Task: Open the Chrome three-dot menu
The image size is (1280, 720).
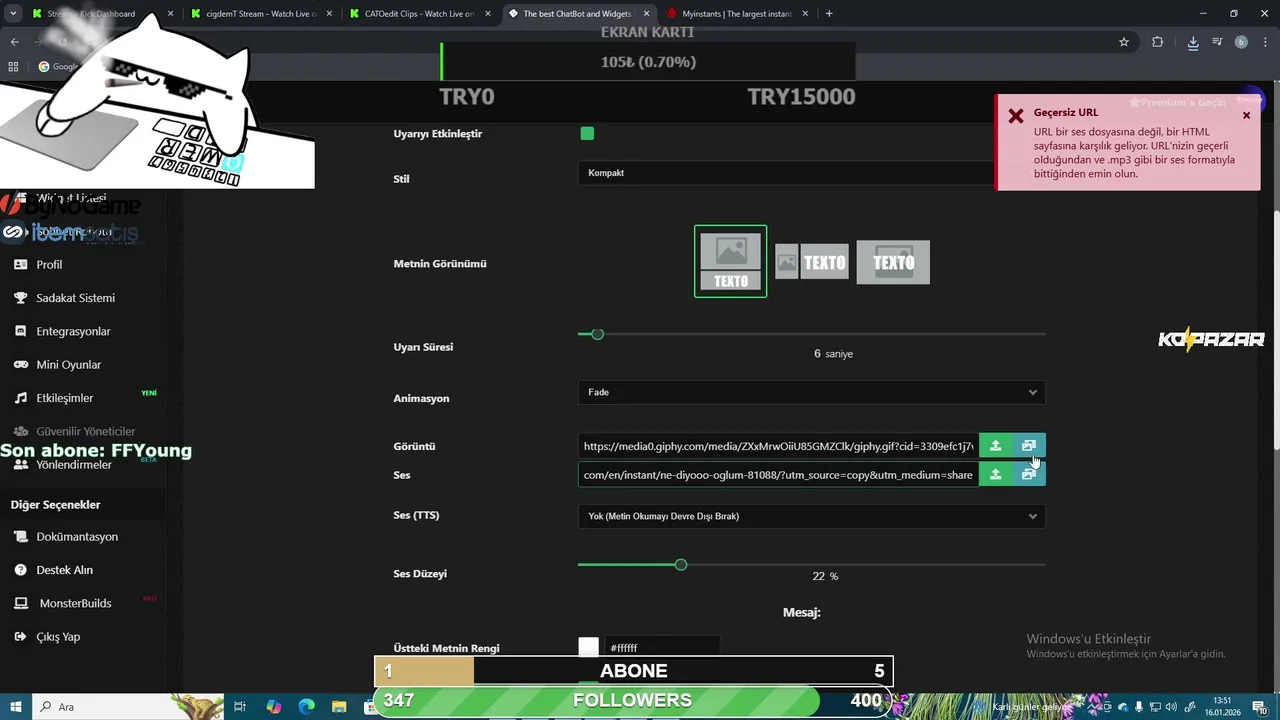Action: tap(1264, 42)
